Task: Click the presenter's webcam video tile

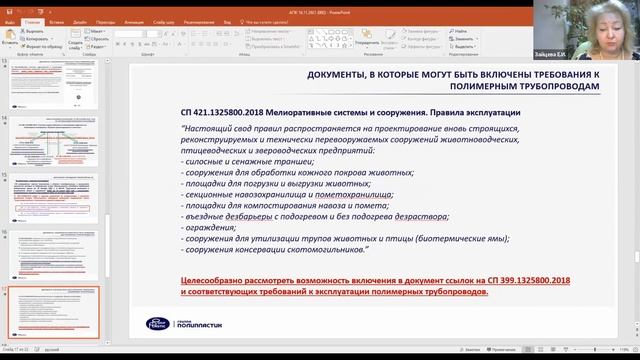Action: coord(587,30)
